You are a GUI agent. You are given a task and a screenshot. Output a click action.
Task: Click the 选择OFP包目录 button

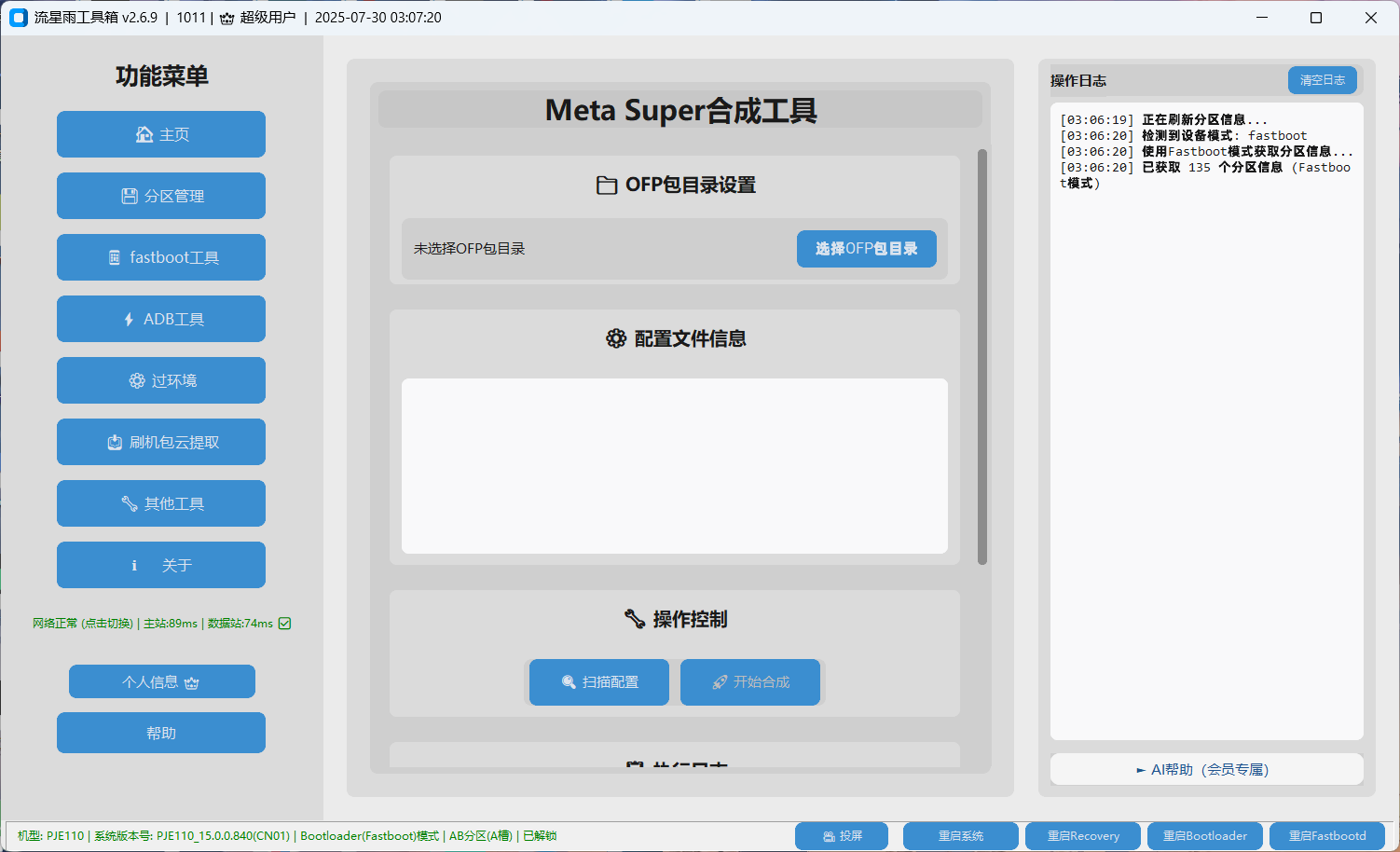[866, 248]
